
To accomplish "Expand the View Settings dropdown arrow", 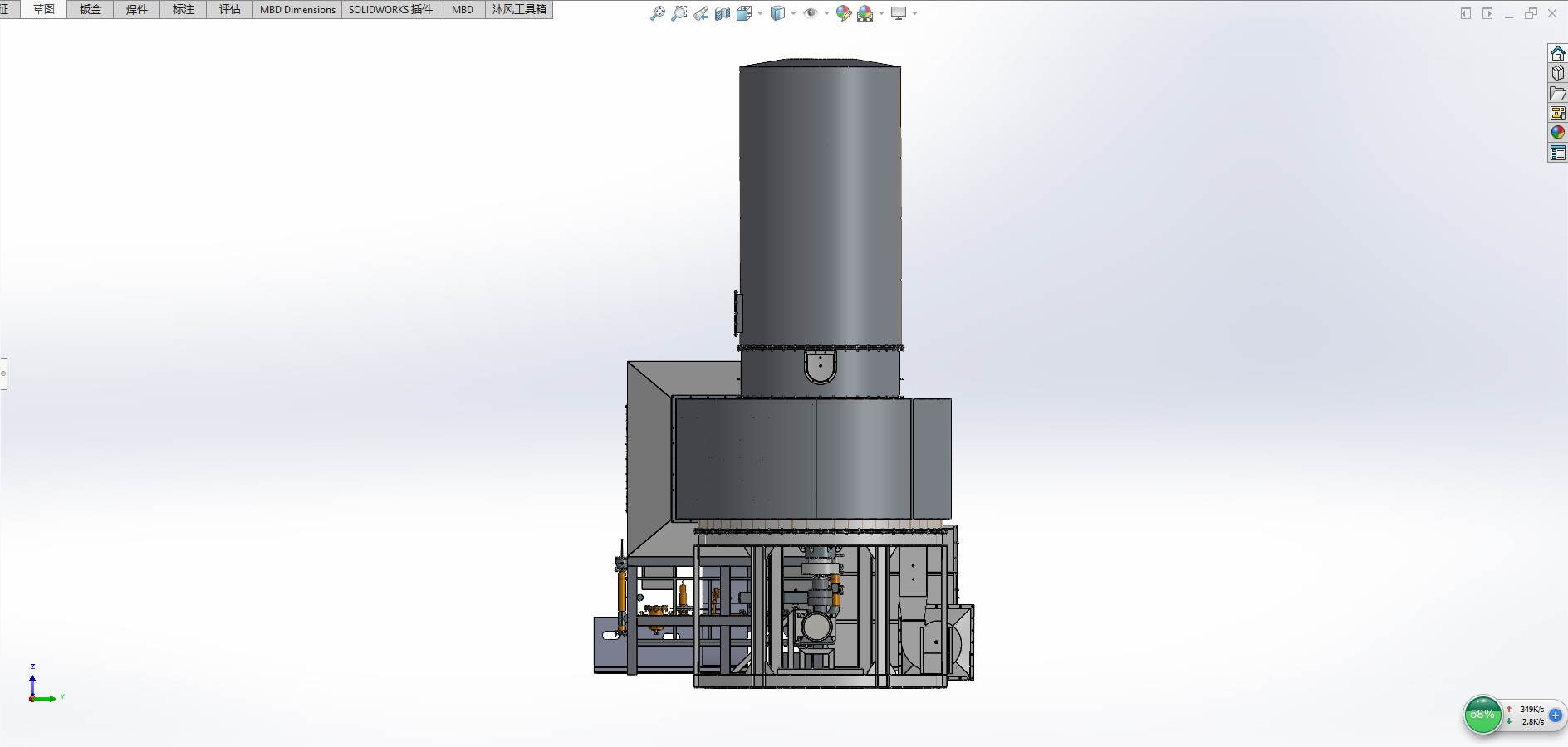I will [x=914, y=13].
